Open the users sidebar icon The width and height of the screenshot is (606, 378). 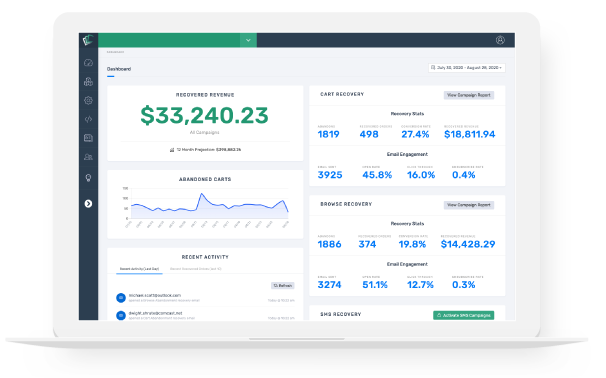click(88, 157)
